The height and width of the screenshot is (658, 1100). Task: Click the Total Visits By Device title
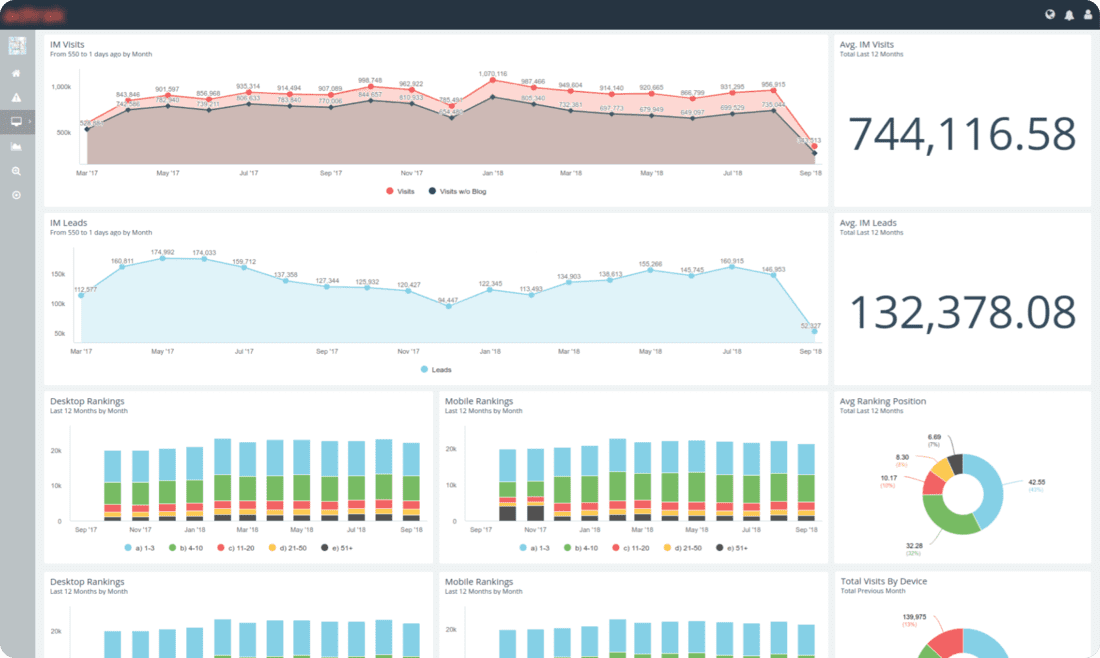(884, 582)
